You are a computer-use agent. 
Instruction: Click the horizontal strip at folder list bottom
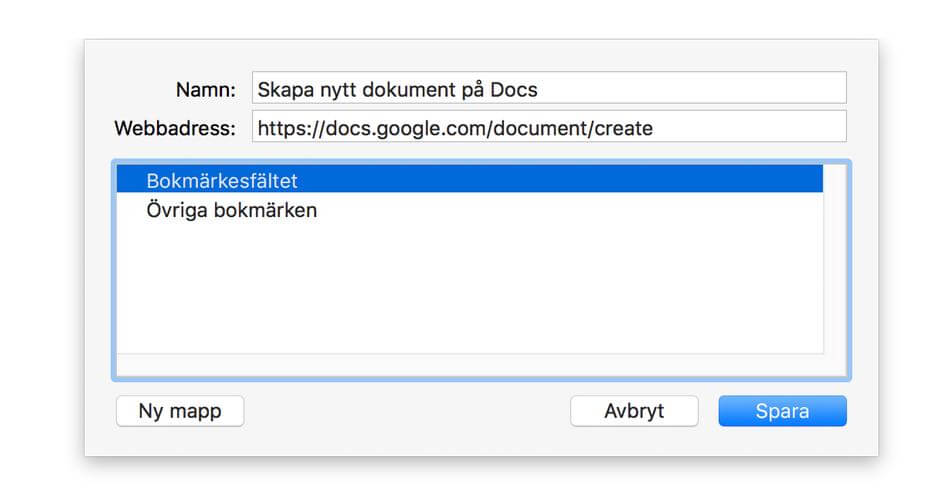(x=470, y=365)
